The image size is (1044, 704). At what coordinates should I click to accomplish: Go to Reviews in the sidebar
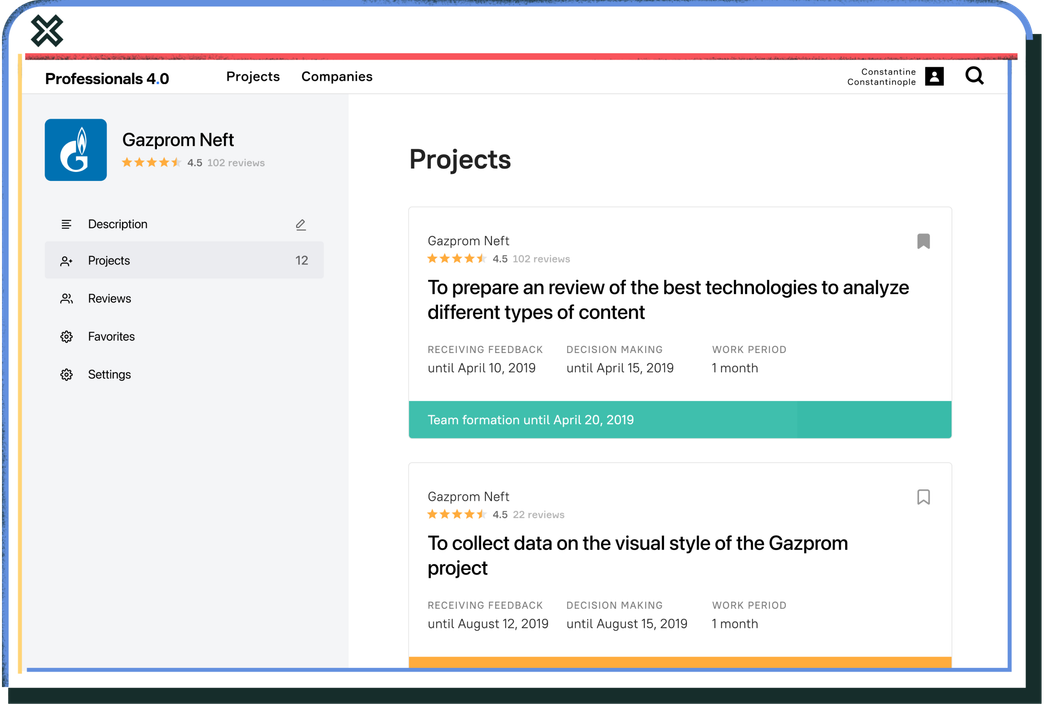(110, 298)
